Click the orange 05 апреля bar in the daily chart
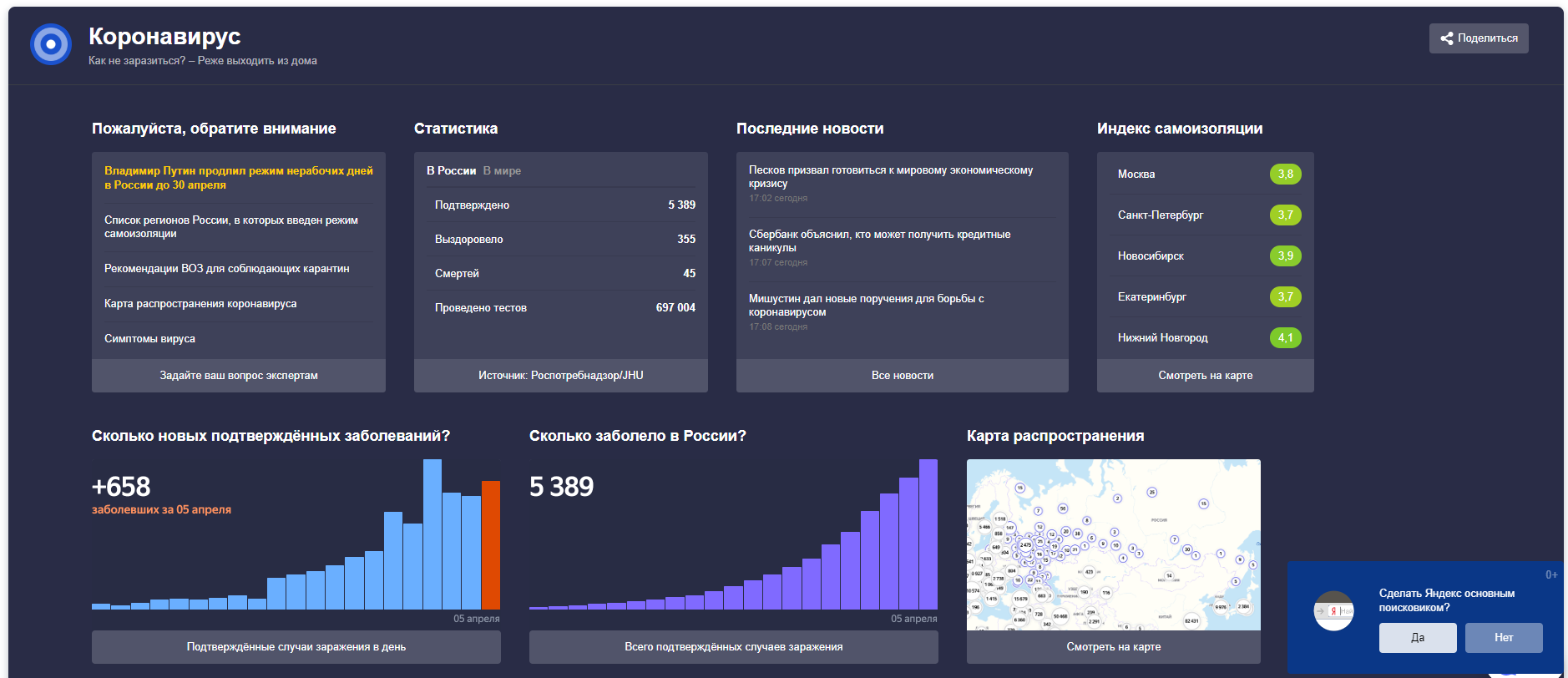This screenshot has width=1568, height=678. pyautogui.click(x=491, y=545)
